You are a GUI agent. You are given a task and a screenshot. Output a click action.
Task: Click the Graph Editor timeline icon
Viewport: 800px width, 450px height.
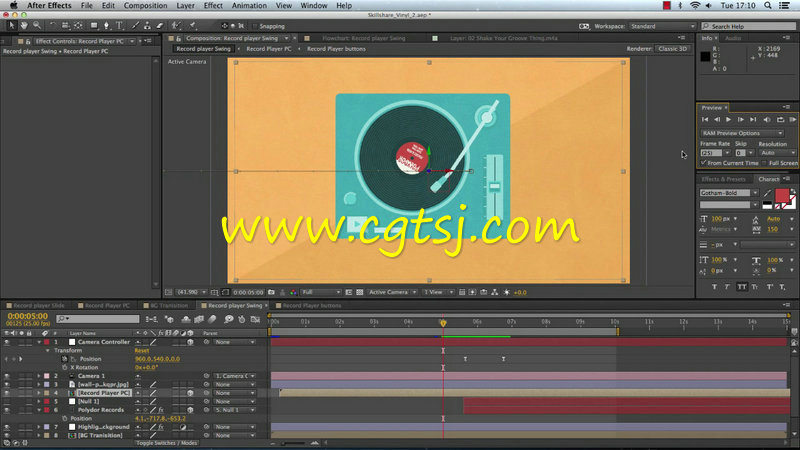255,319
